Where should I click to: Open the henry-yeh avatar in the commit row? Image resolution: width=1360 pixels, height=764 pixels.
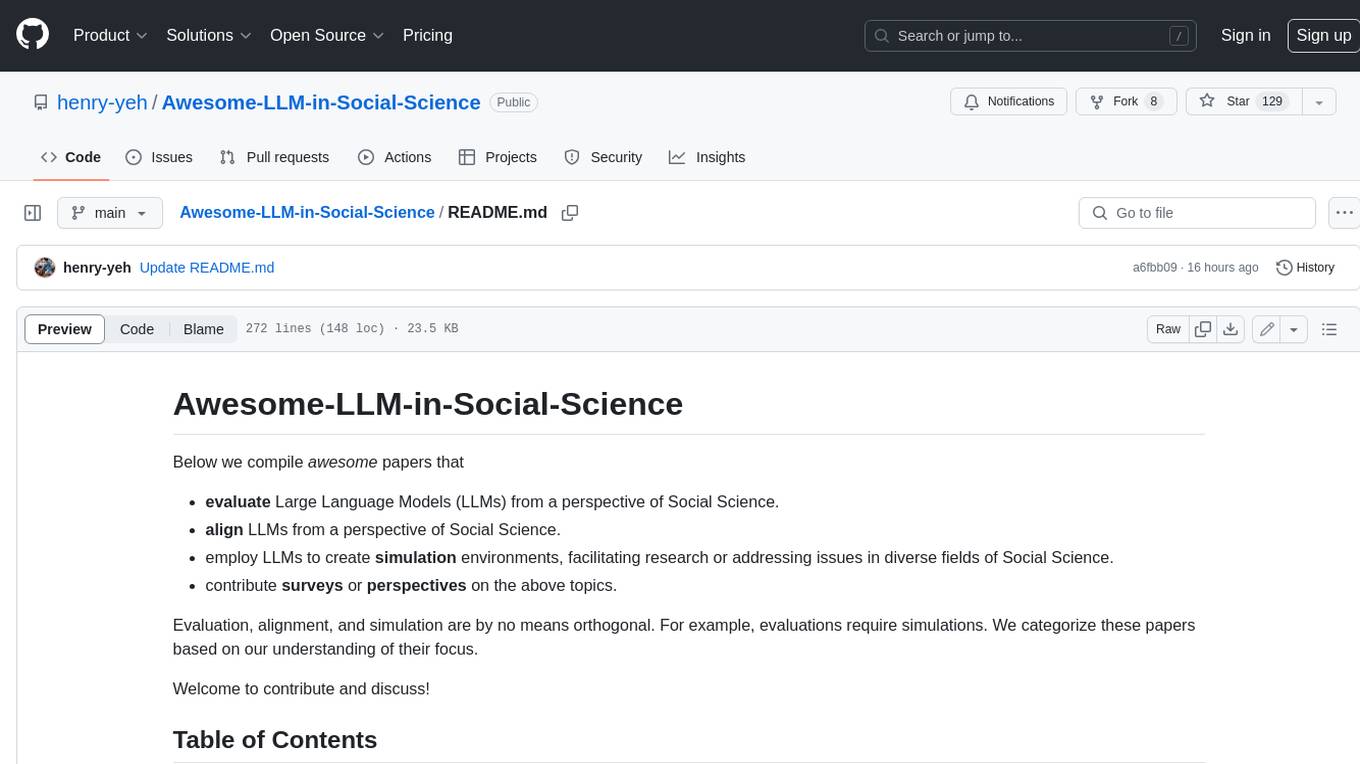tap(44, 268)
